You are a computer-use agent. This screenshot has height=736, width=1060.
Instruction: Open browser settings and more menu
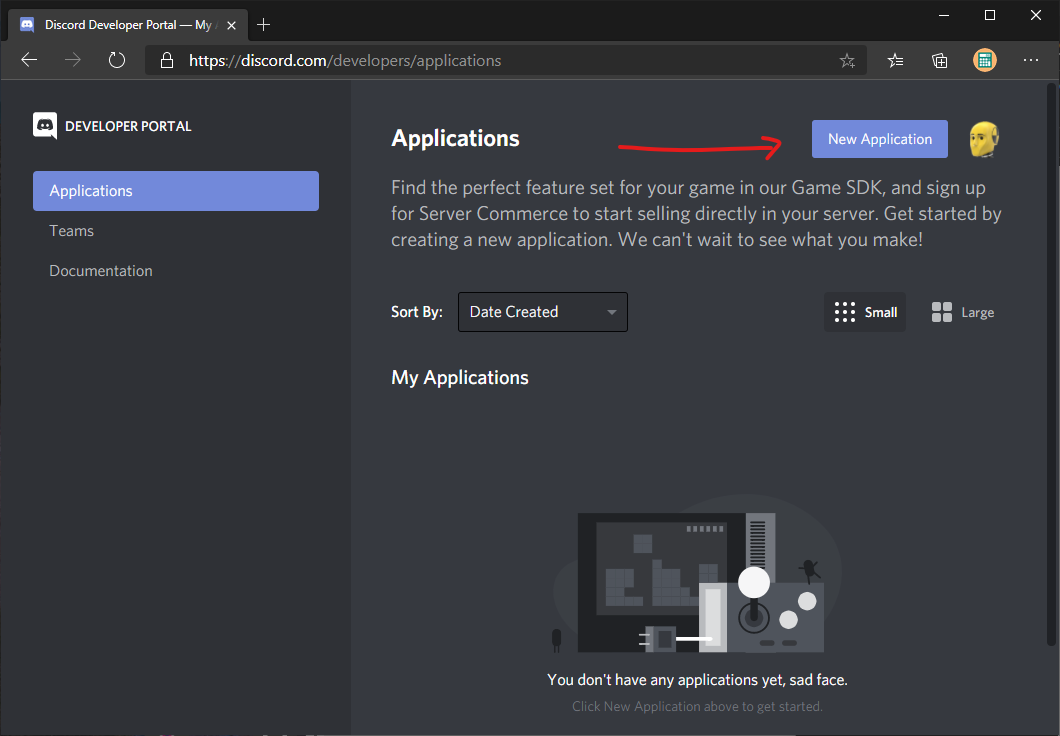pos(1031,60)
